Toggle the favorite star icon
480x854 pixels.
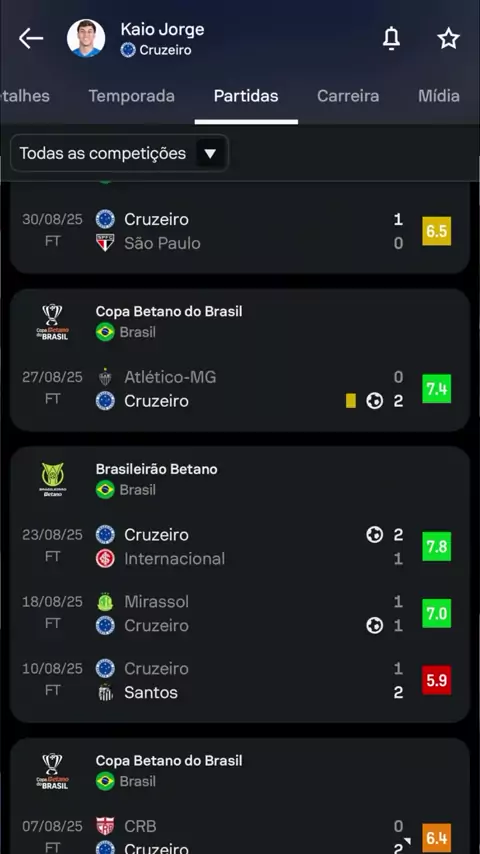[448, 39]
